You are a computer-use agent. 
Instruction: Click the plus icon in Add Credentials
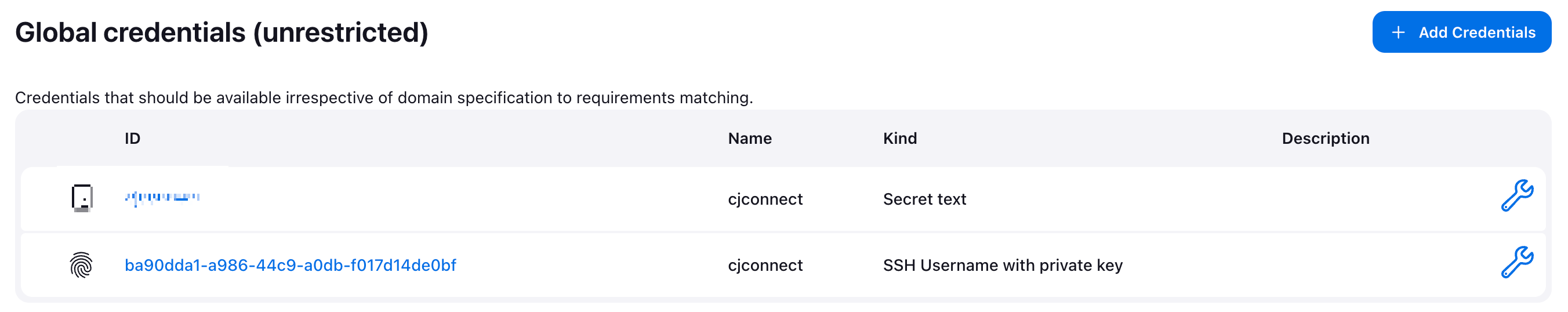(x=1398, y=33)
